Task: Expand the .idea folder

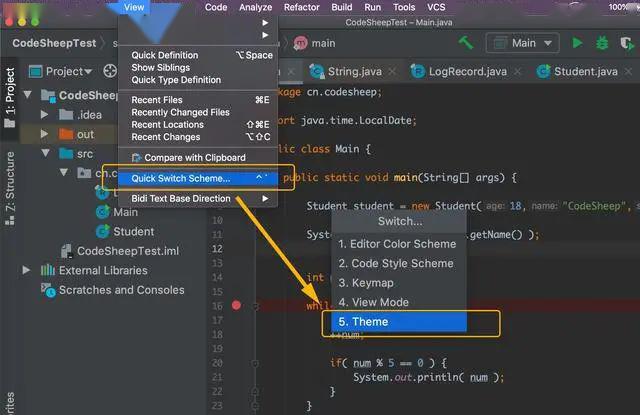Action: coord(44,115)
